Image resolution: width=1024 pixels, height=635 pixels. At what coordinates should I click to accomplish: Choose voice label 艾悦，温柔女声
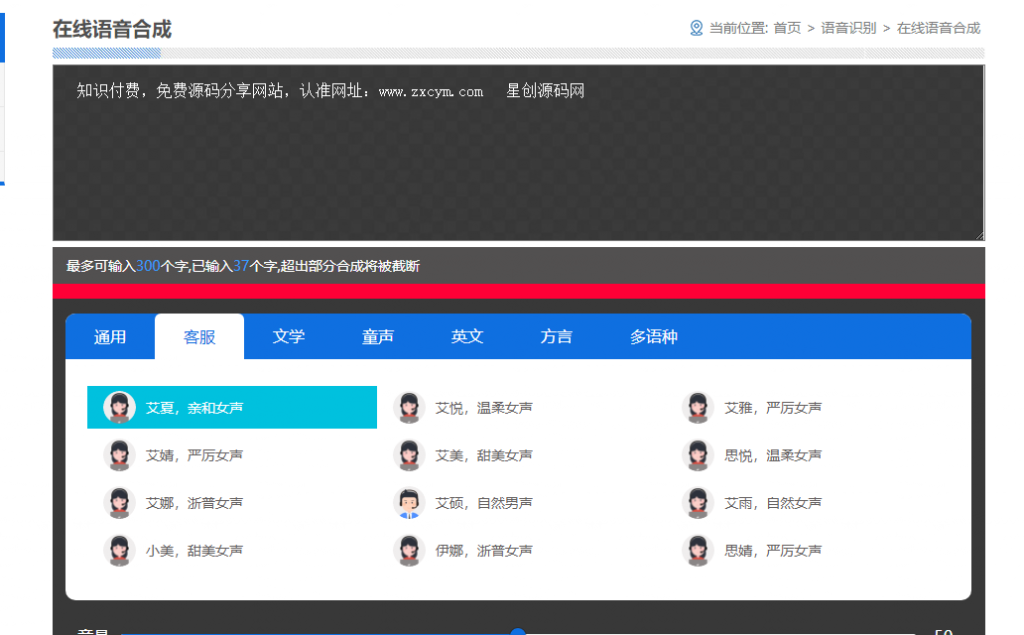(484, 408)
